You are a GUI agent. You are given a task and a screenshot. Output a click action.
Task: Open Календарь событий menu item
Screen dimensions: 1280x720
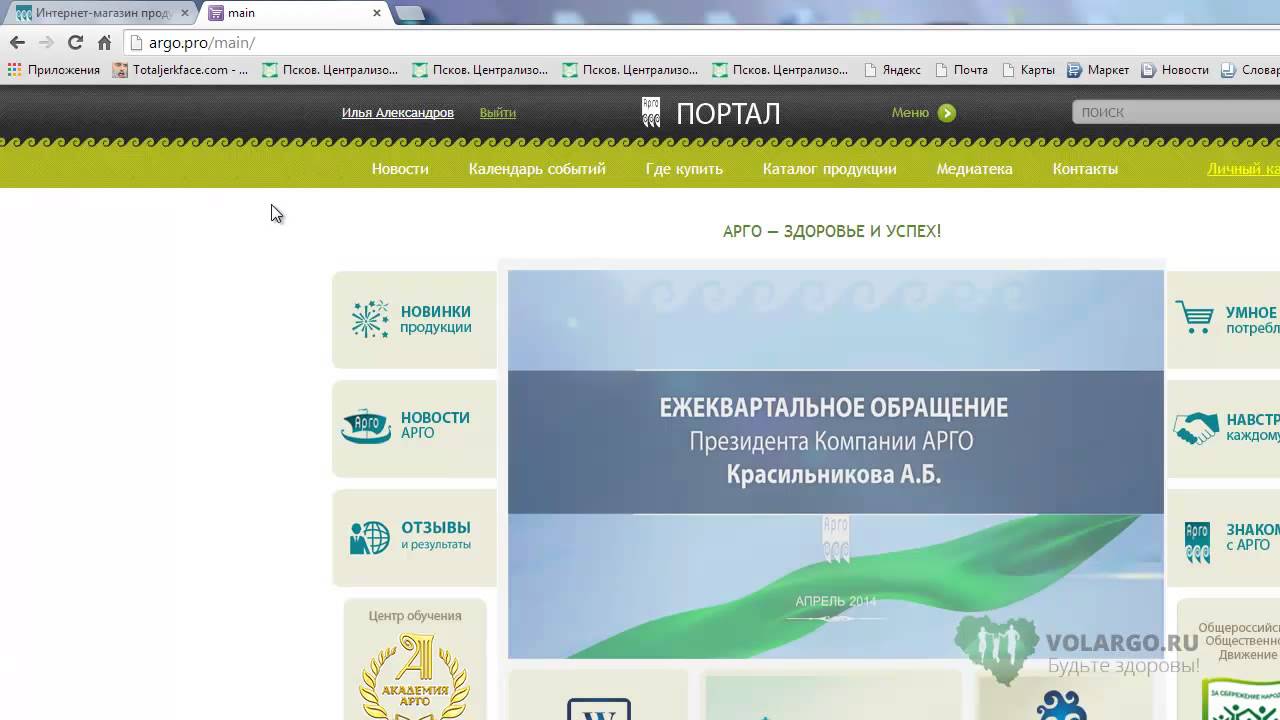coord(537,169)
